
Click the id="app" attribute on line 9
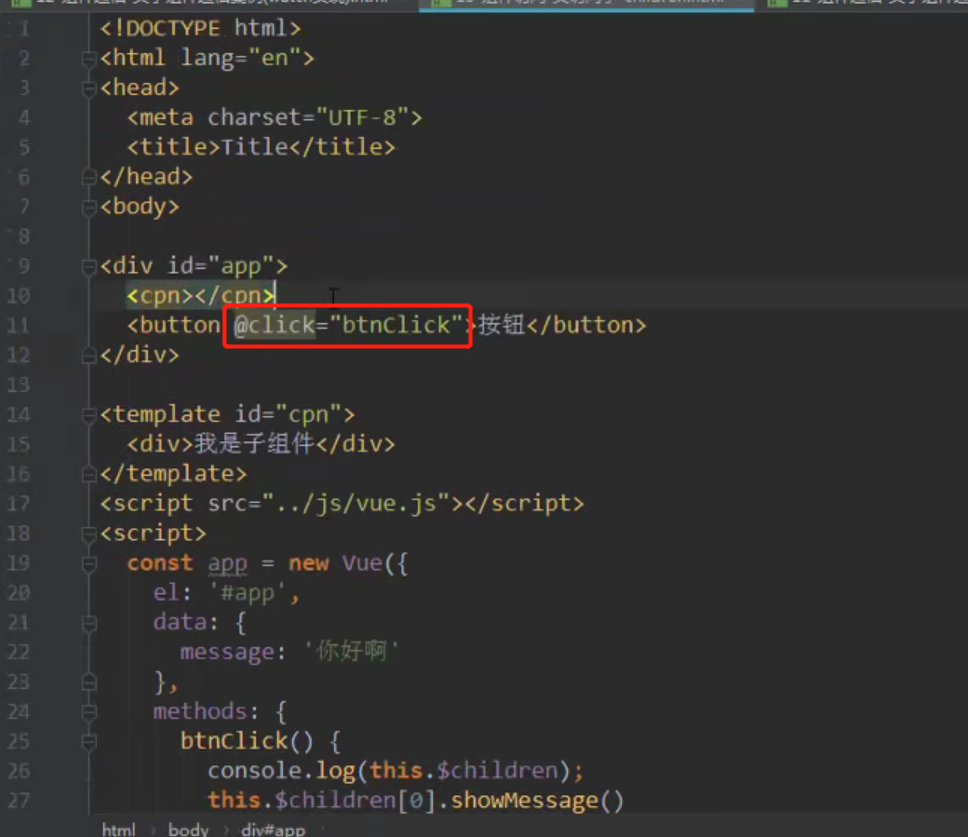[221, 266]
